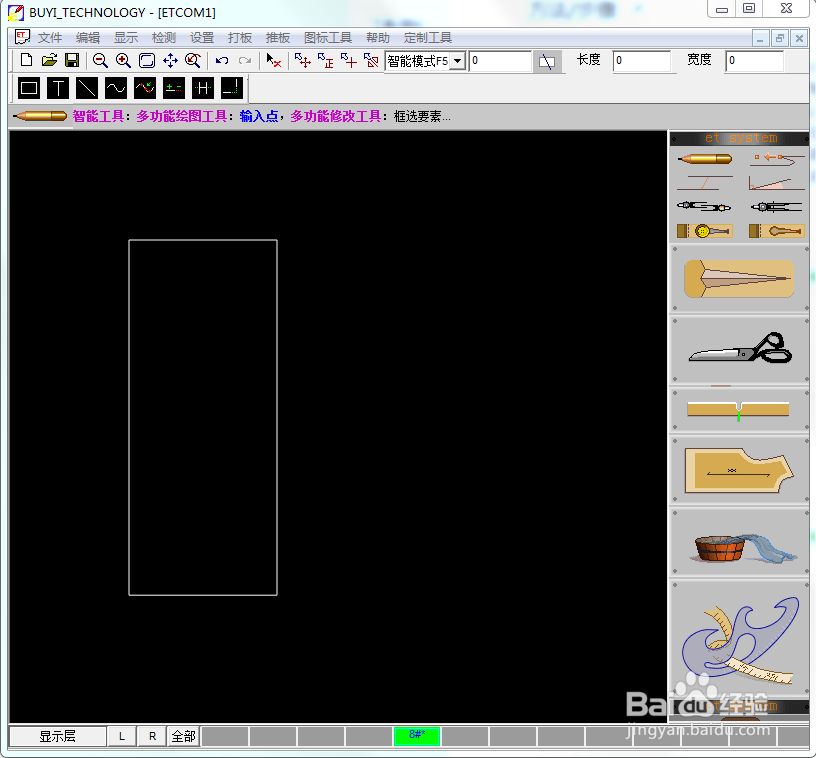This screenshot has width=816, height=758.
Task: Choose the T-shaped line tool
Action: tap(58, 88)
